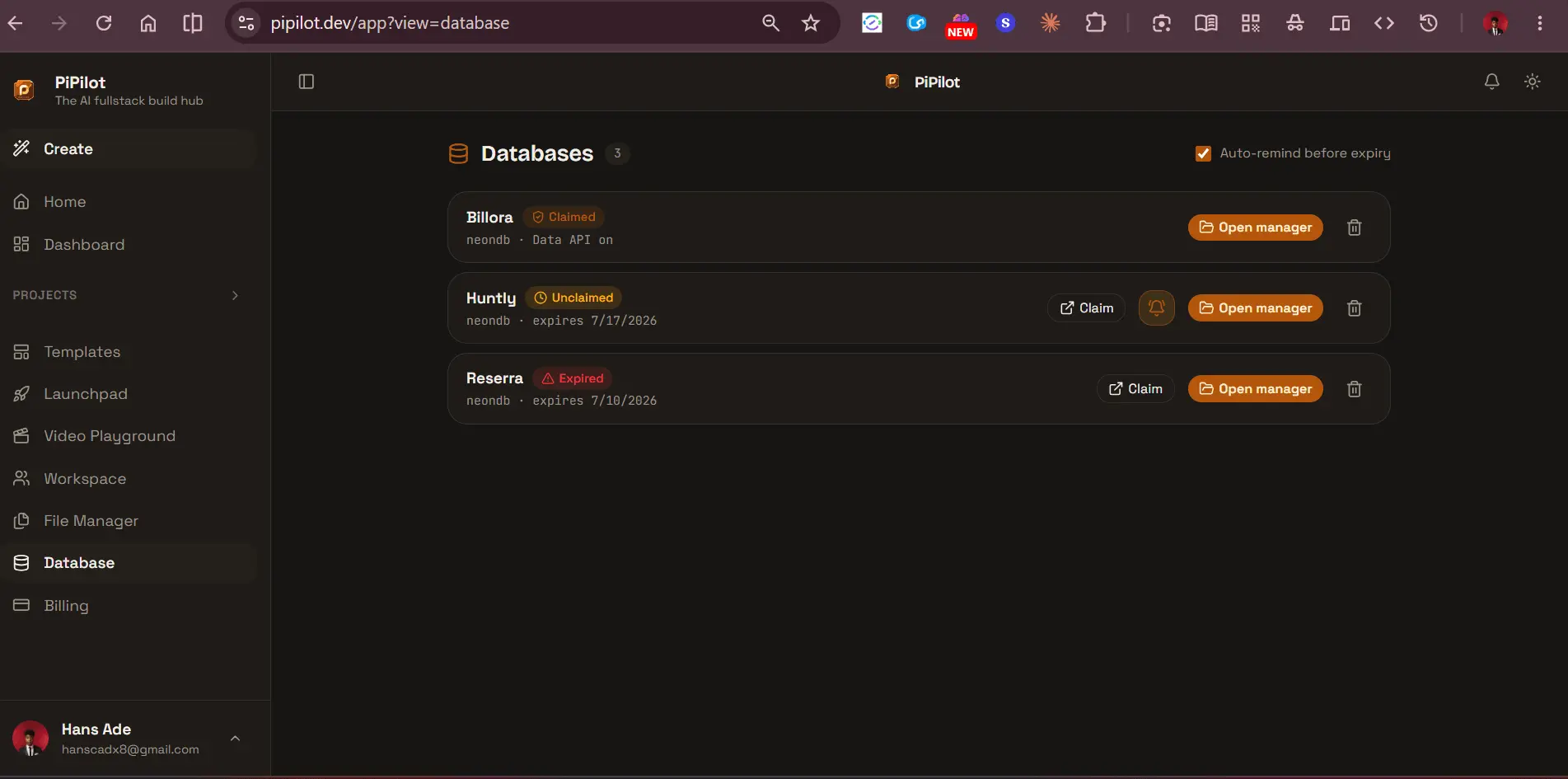
Task: Open the blue S extension icon
Action: tap(1005, 23)
